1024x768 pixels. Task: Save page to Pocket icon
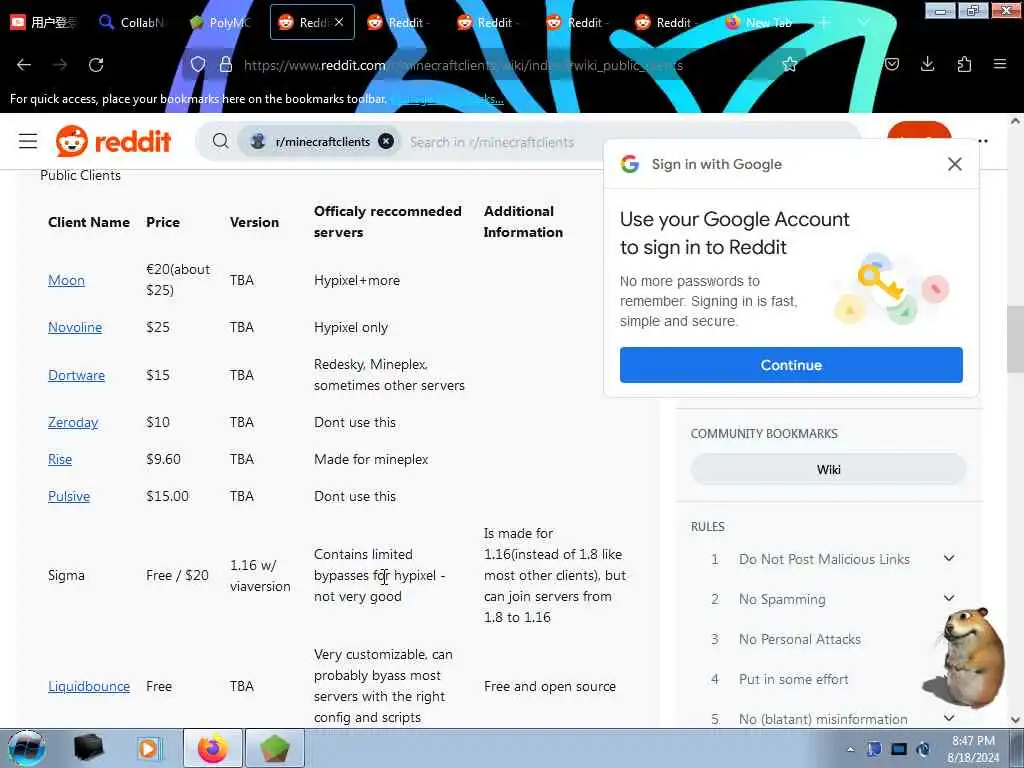892,64
